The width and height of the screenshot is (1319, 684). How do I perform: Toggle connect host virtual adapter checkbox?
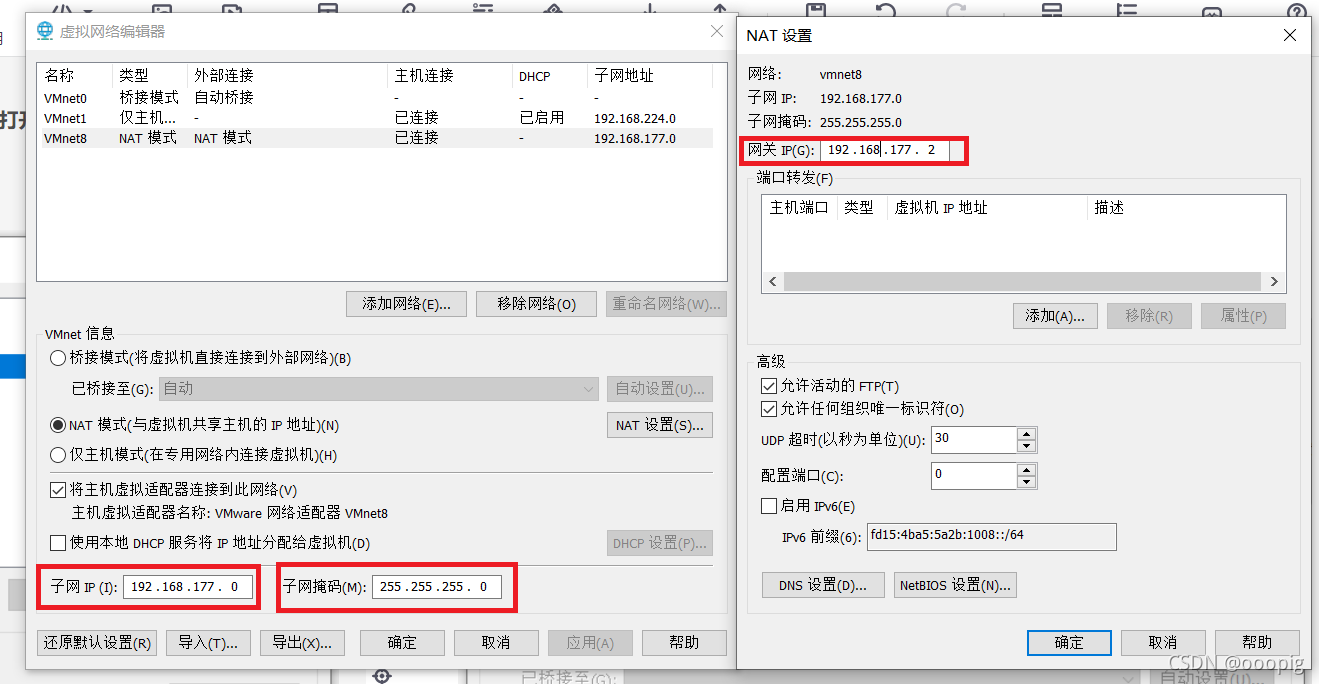tap(58, 490)
